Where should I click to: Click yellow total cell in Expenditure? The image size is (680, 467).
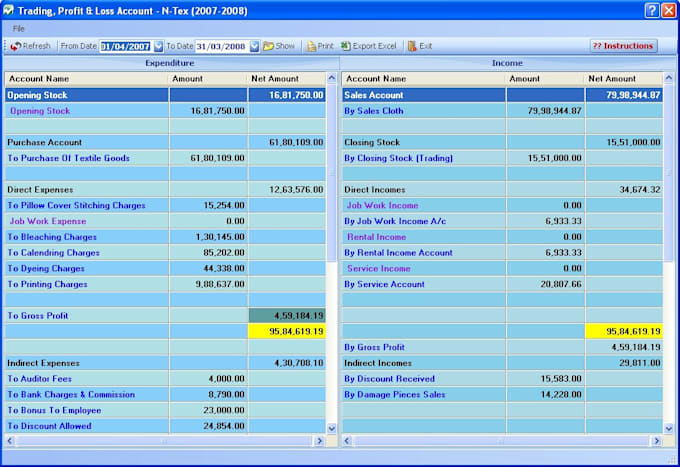click(x=286, y=331)
